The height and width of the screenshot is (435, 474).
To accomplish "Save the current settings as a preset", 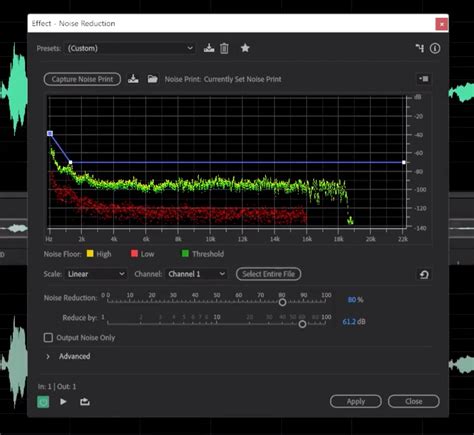I will tap(209, 48).
